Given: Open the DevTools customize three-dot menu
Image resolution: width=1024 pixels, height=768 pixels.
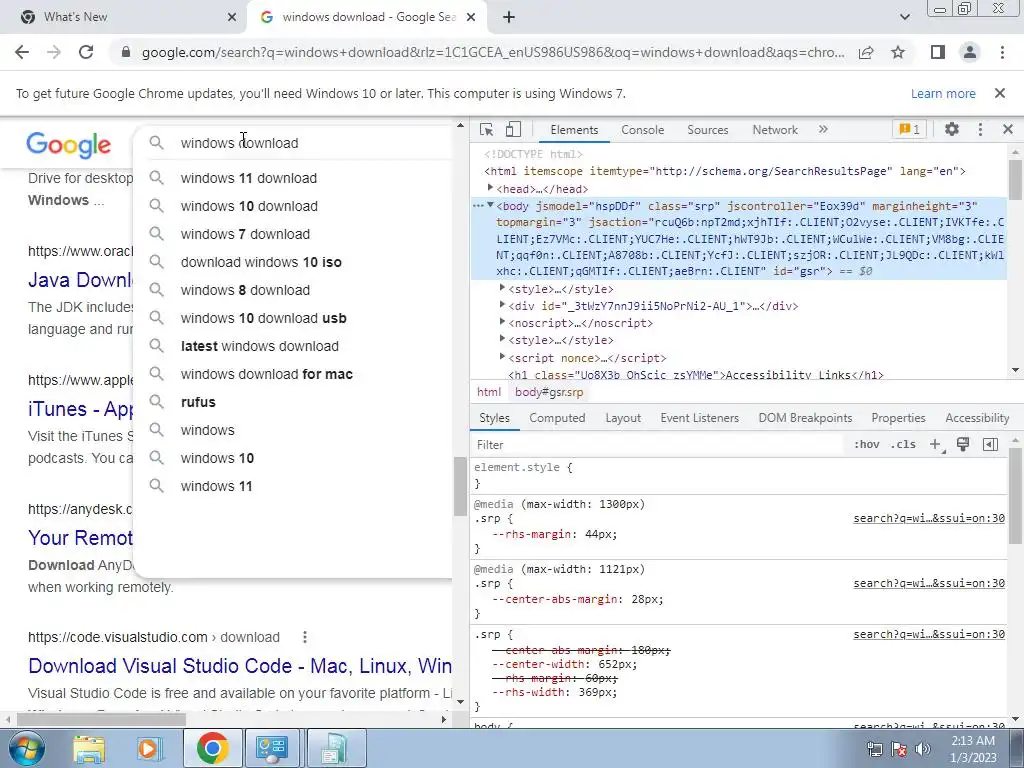Looking at the screenshot, I should tap(980, 129).
